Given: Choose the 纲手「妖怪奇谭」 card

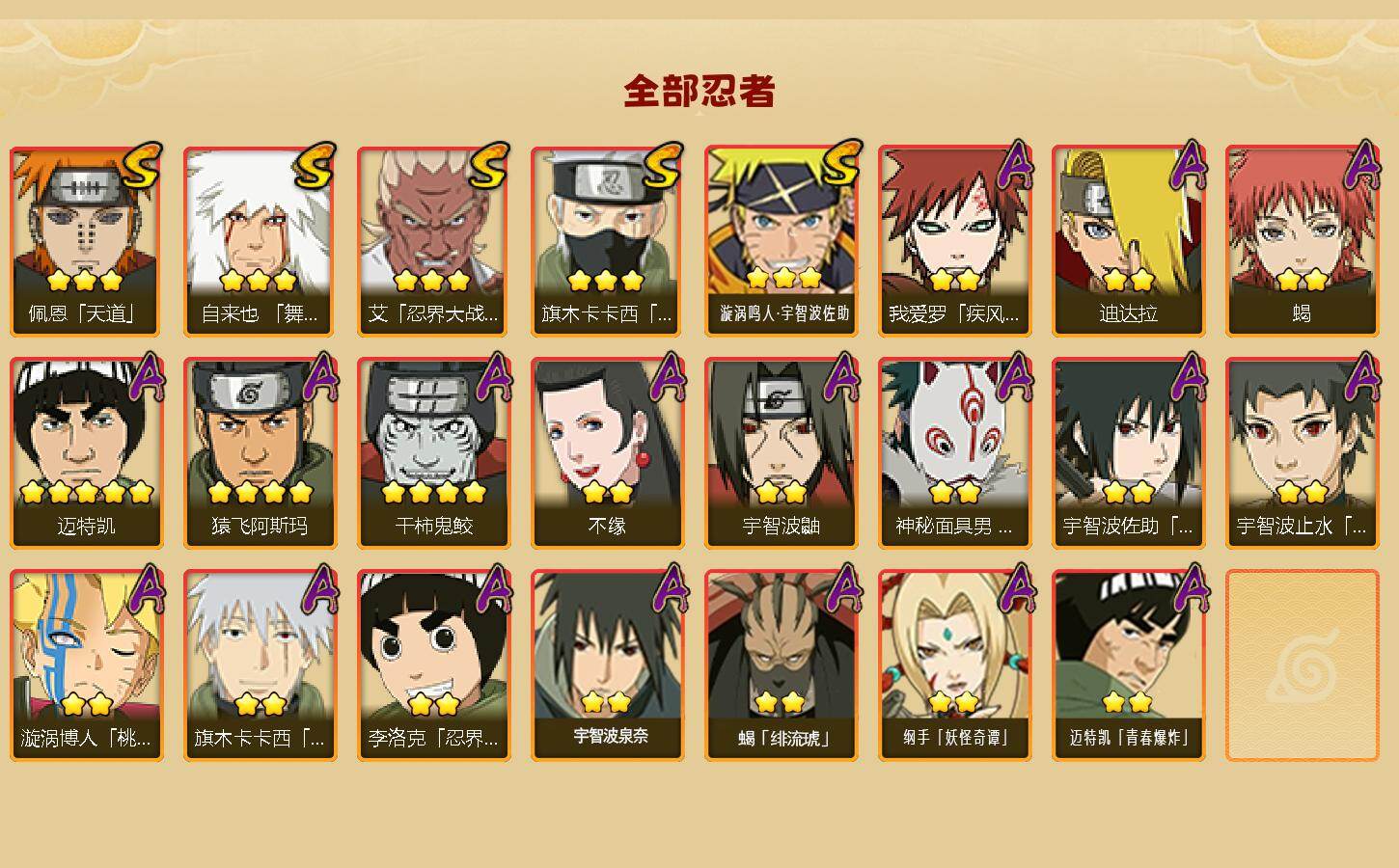Looking at the screenshot, I should coord(954,665).
